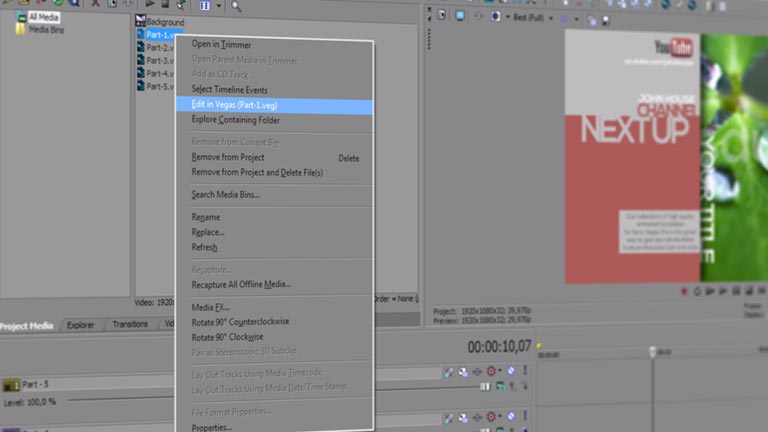
Task: Select the Background media file
Action: 165,22
